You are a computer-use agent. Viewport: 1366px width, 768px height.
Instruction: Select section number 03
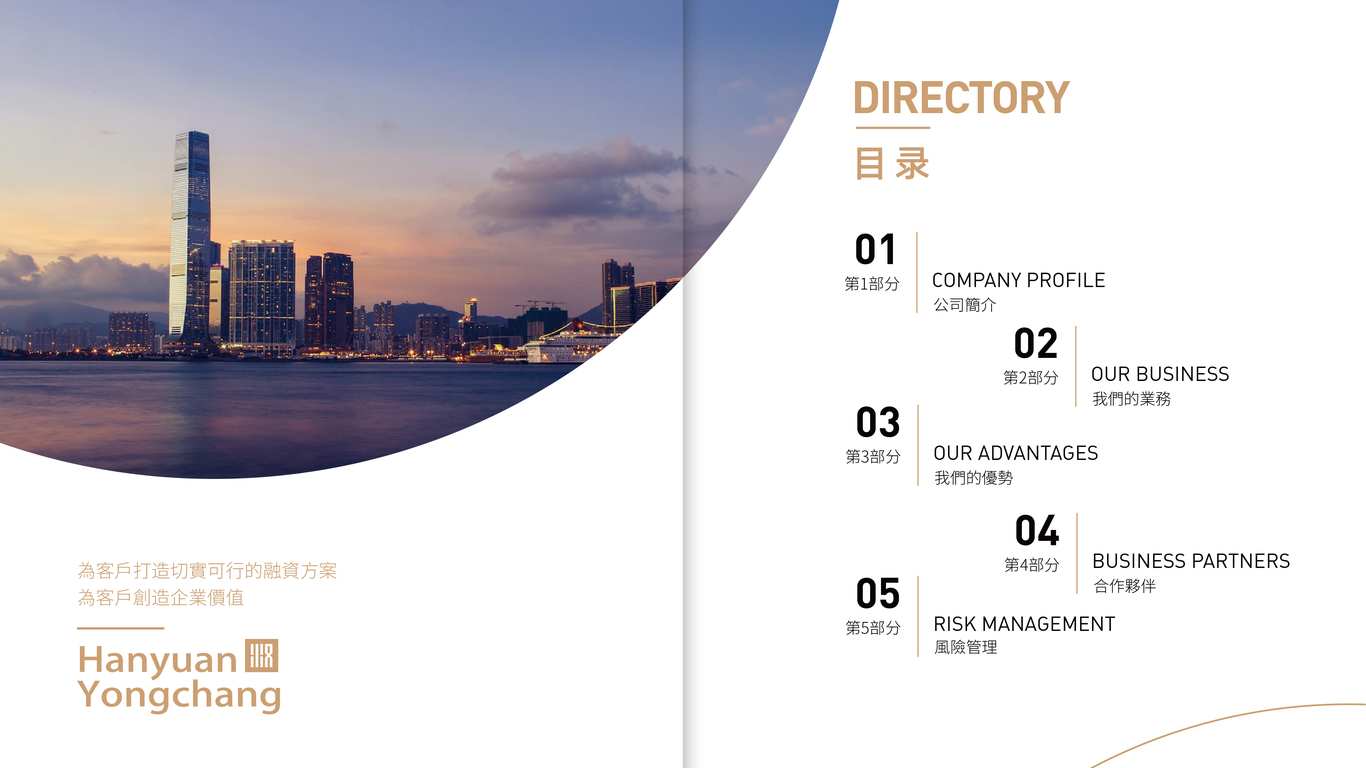pos(878,423)
